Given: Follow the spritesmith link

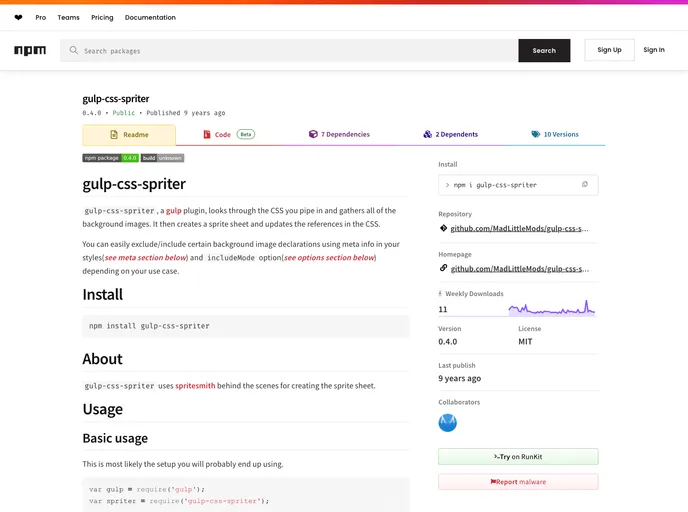Looking at the screenshot, I should pos(195,386).
